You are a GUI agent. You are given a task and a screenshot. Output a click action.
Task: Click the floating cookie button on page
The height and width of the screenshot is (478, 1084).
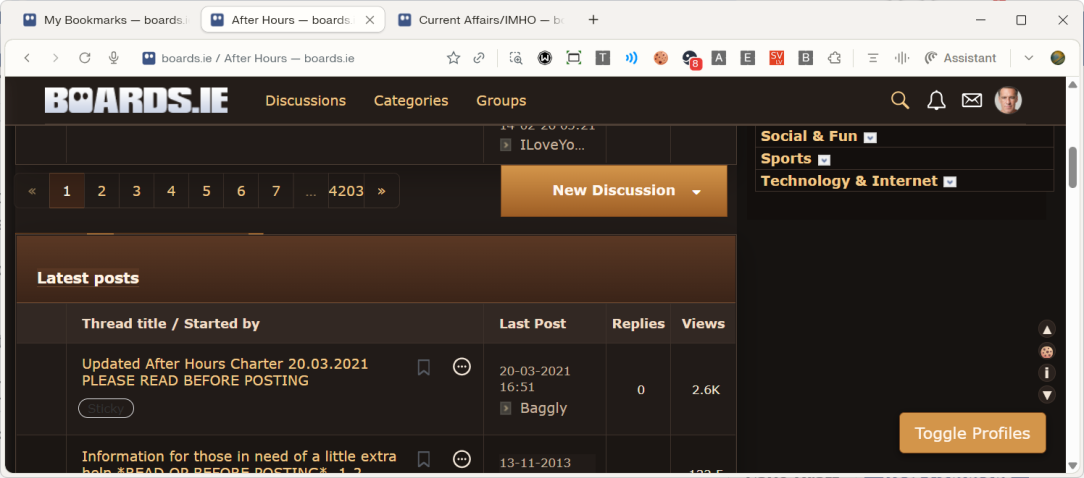pos(1047,351)
